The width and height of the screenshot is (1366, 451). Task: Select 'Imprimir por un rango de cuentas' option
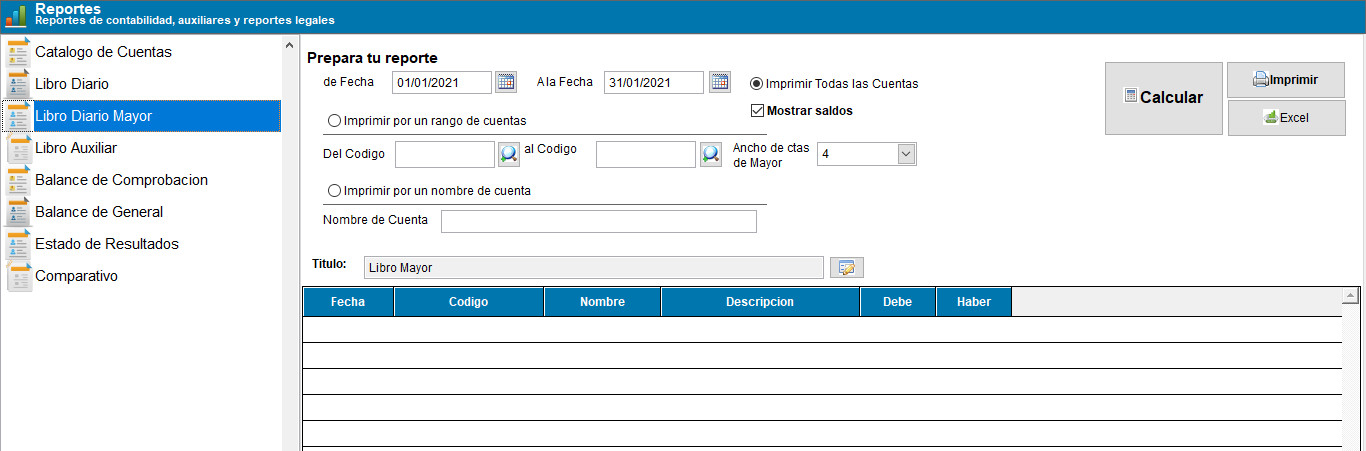pos(334,121)
